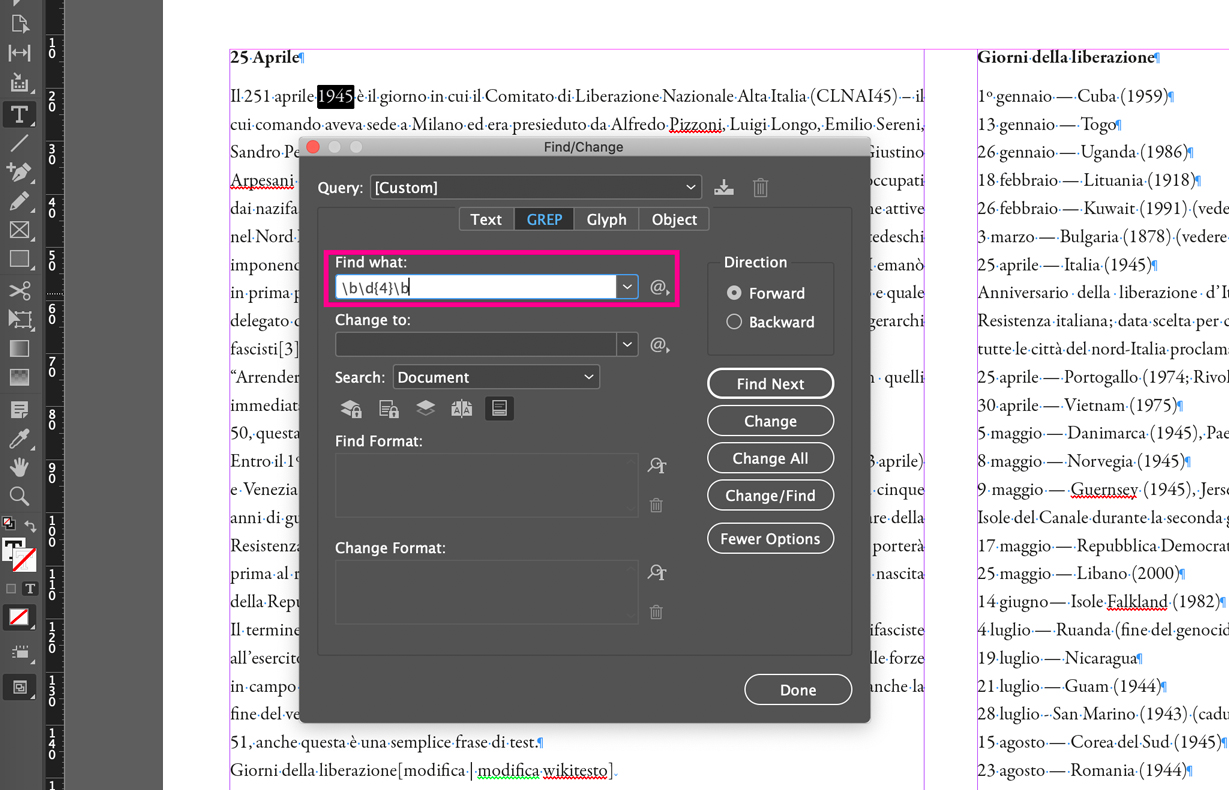1229x790 pixels.
Task: Open the Query dropdown
Action: [x=535, y=187]
